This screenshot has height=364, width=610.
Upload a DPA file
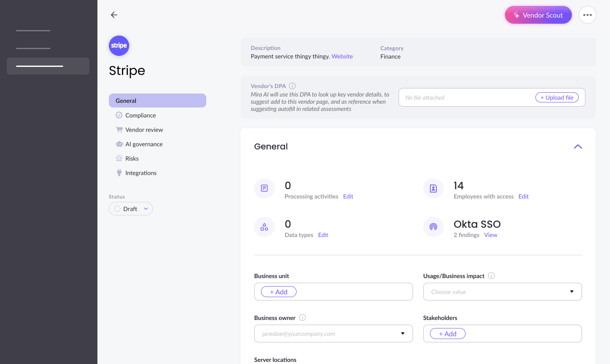pos(557,98)
